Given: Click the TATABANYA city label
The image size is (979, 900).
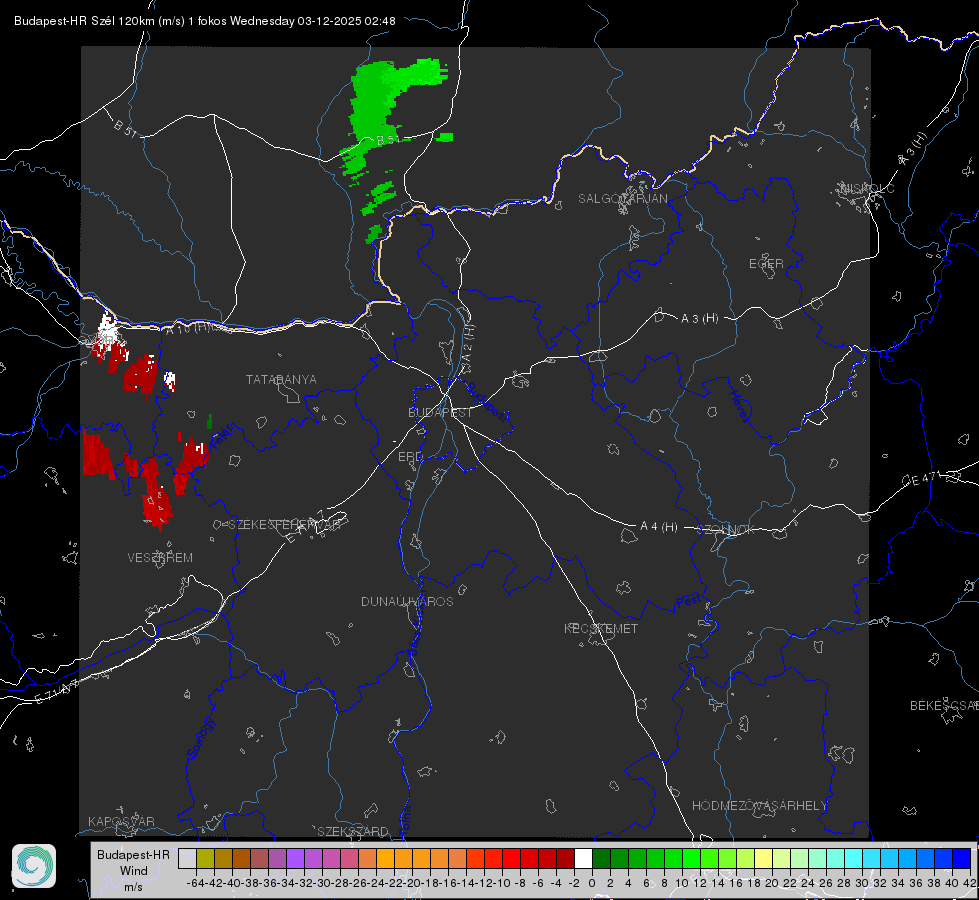Looking at the screenshot, I should [281, 380].
